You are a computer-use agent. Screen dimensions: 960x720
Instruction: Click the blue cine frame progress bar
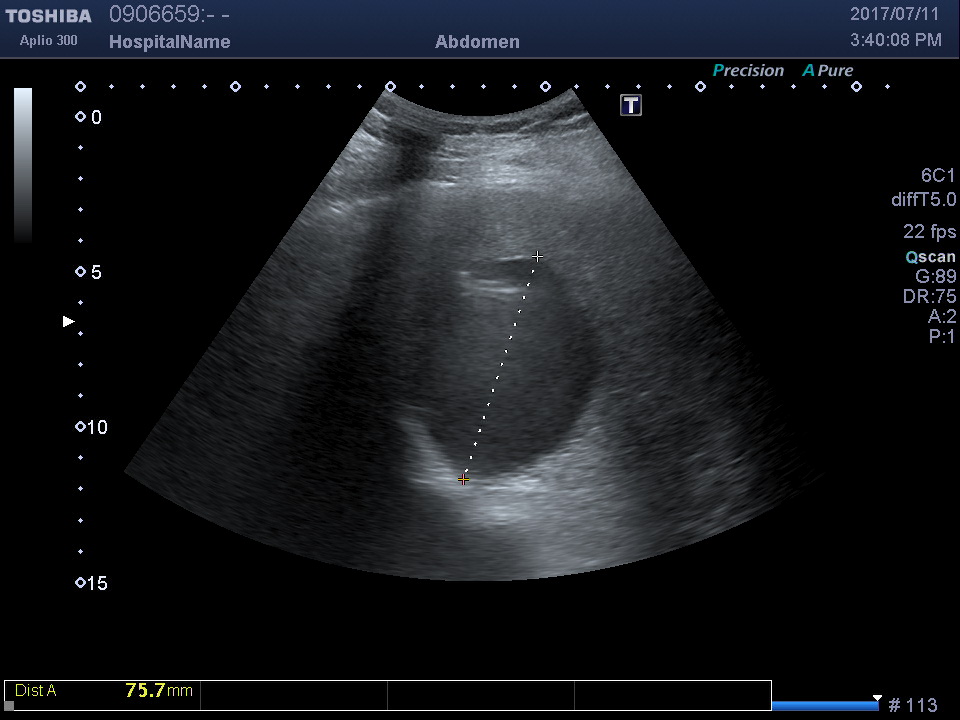pyautogui.click(x=825, y=706)
